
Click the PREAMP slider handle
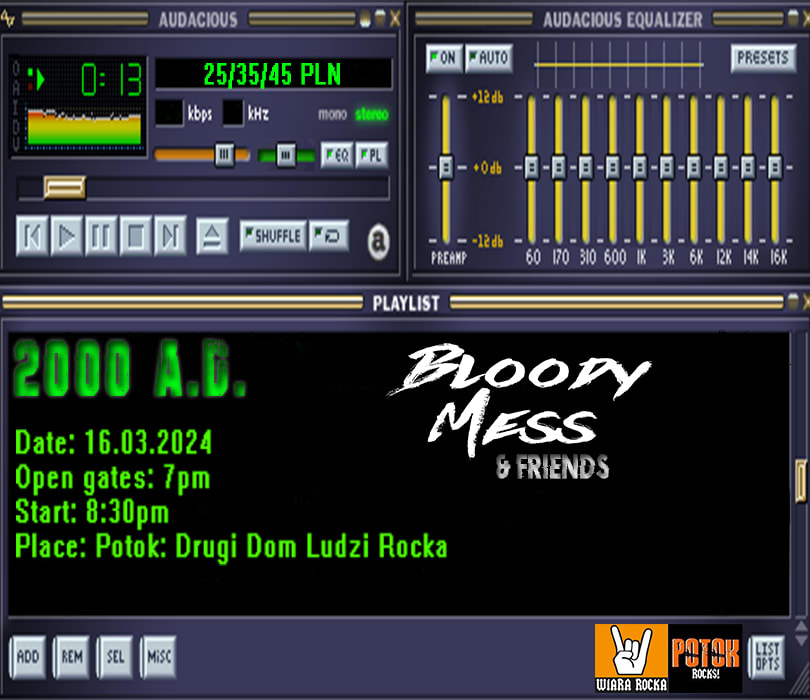[446, 167]
